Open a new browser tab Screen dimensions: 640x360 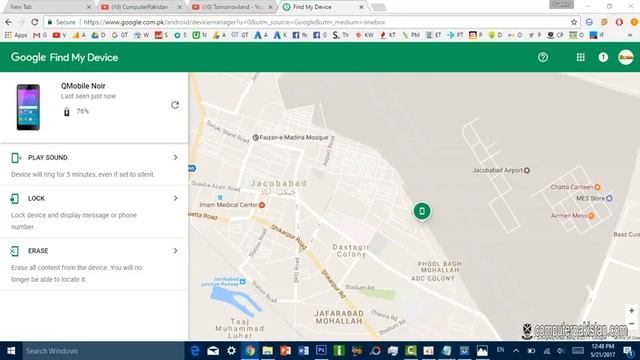tap(378, 7)
